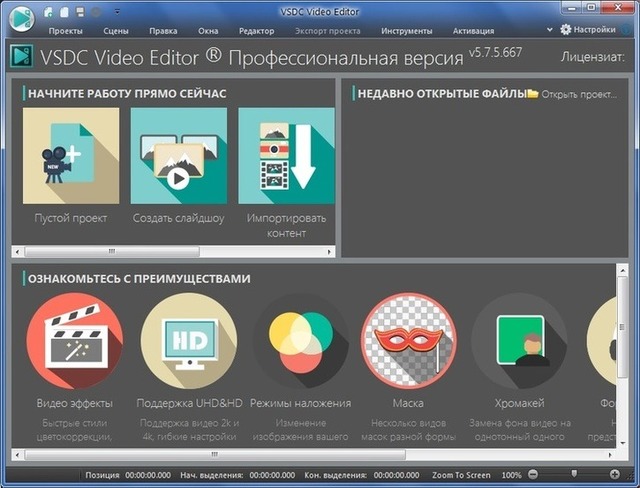Click the v5.7.5.667 version label
640x488 pixels.
point(495,53)
